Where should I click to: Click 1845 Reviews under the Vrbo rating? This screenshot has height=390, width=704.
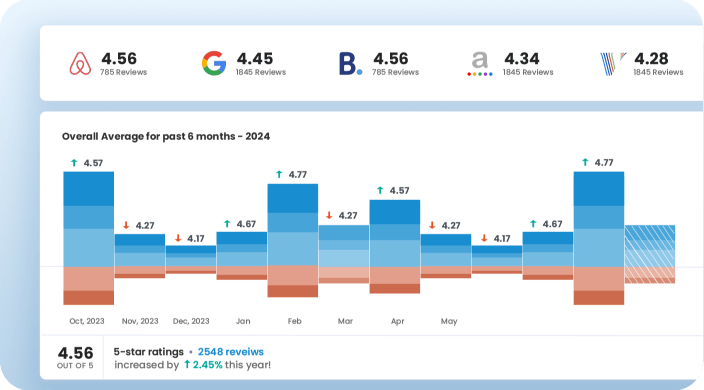[658, 72]
